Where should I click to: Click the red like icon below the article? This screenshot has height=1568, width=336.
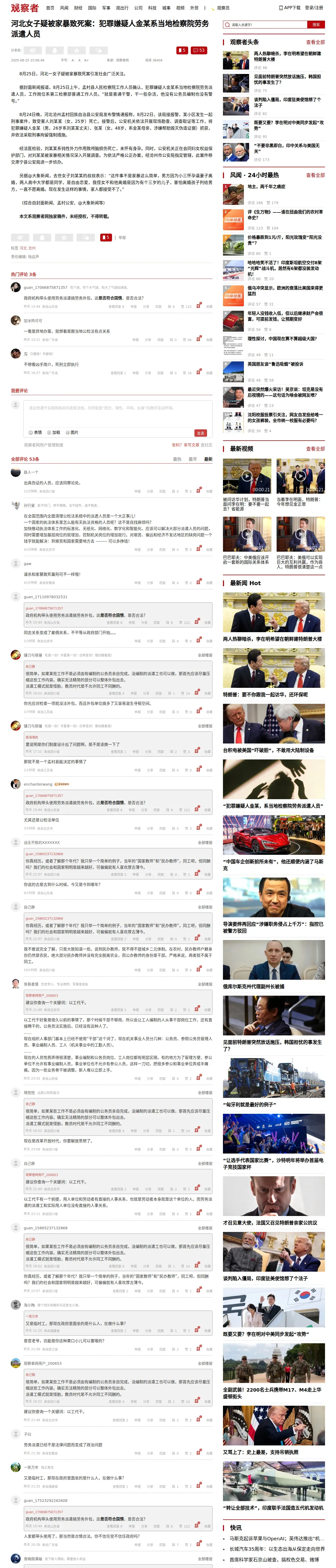pyautogui.click(x=105, y=237)
